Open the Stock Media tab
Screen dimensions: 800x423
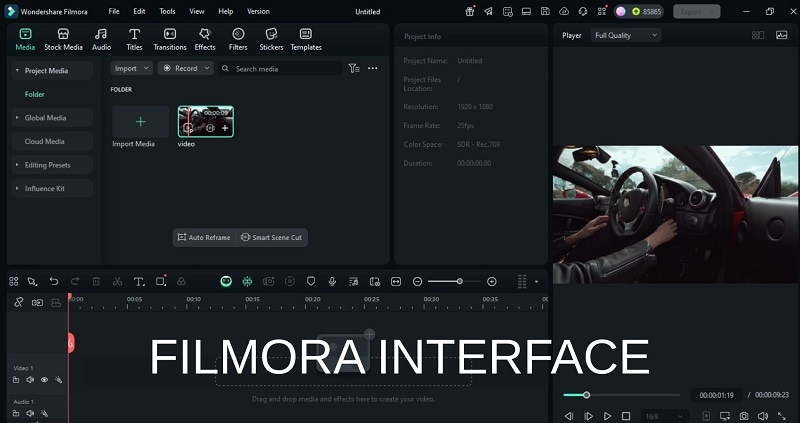click(x=63, y=39)
